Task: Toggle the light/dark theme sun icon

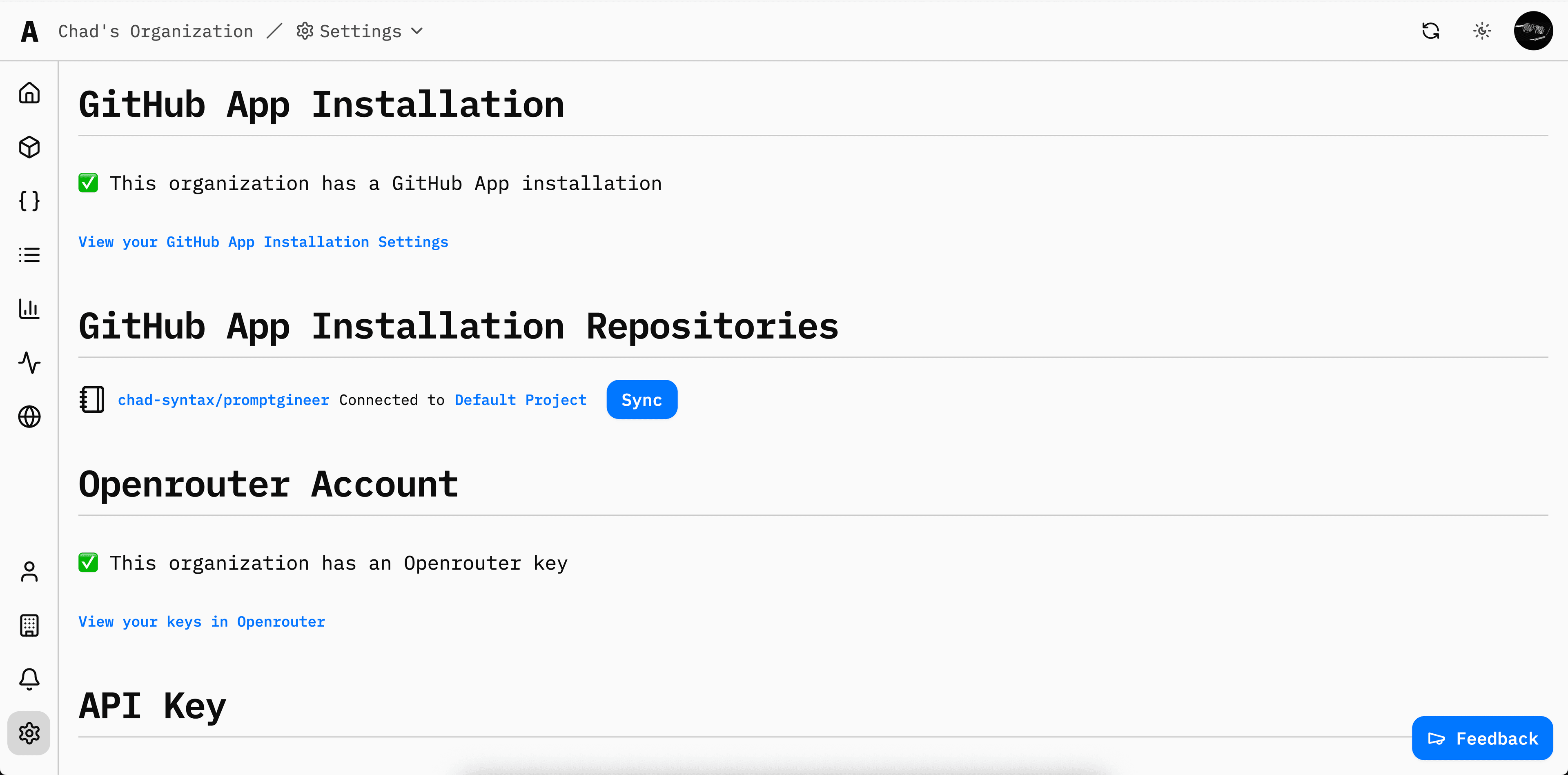Action: 1482,31
